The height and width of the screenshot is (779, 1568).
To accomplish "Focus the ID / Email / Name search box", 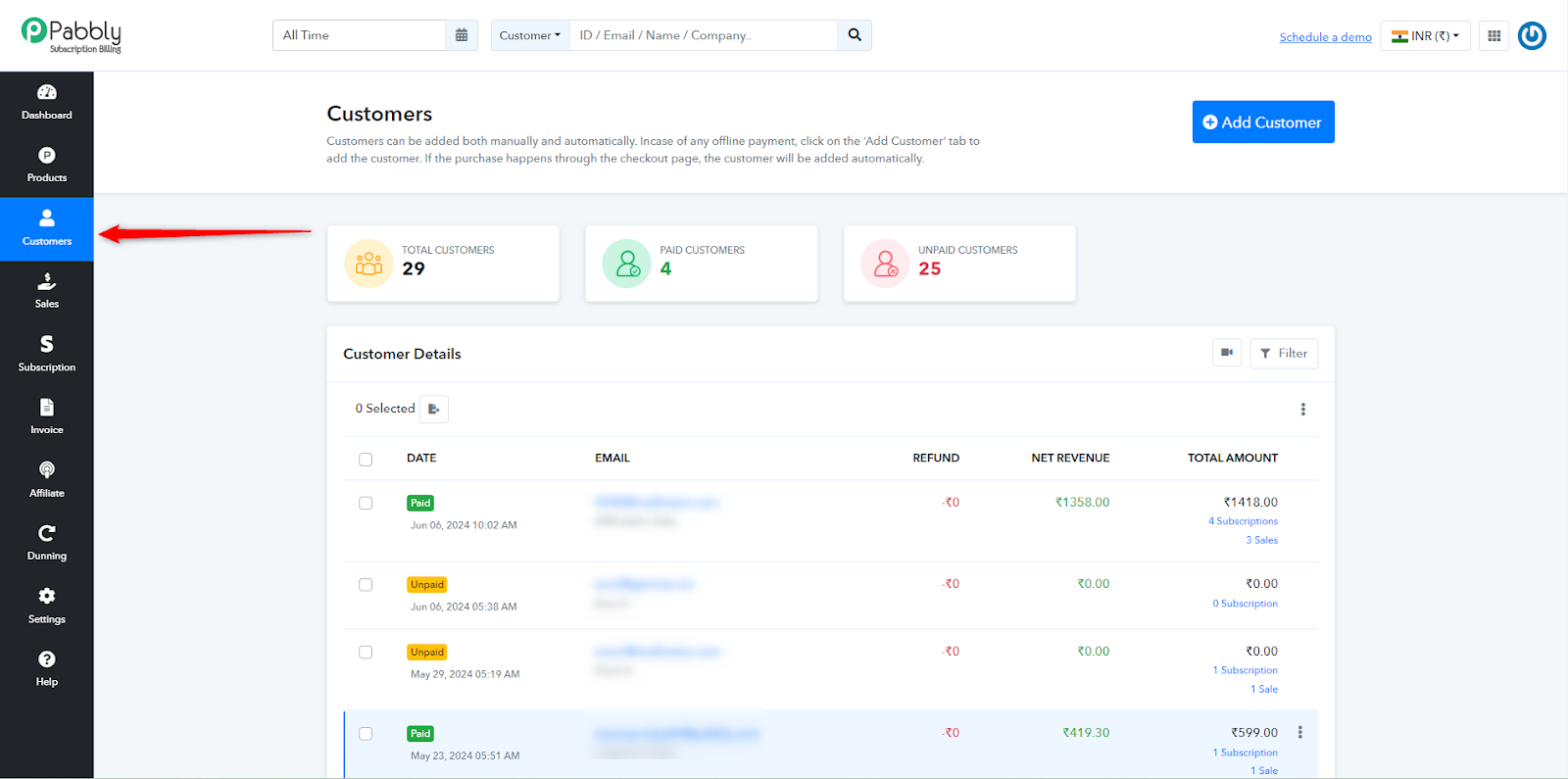I will (x=704, y=35).
